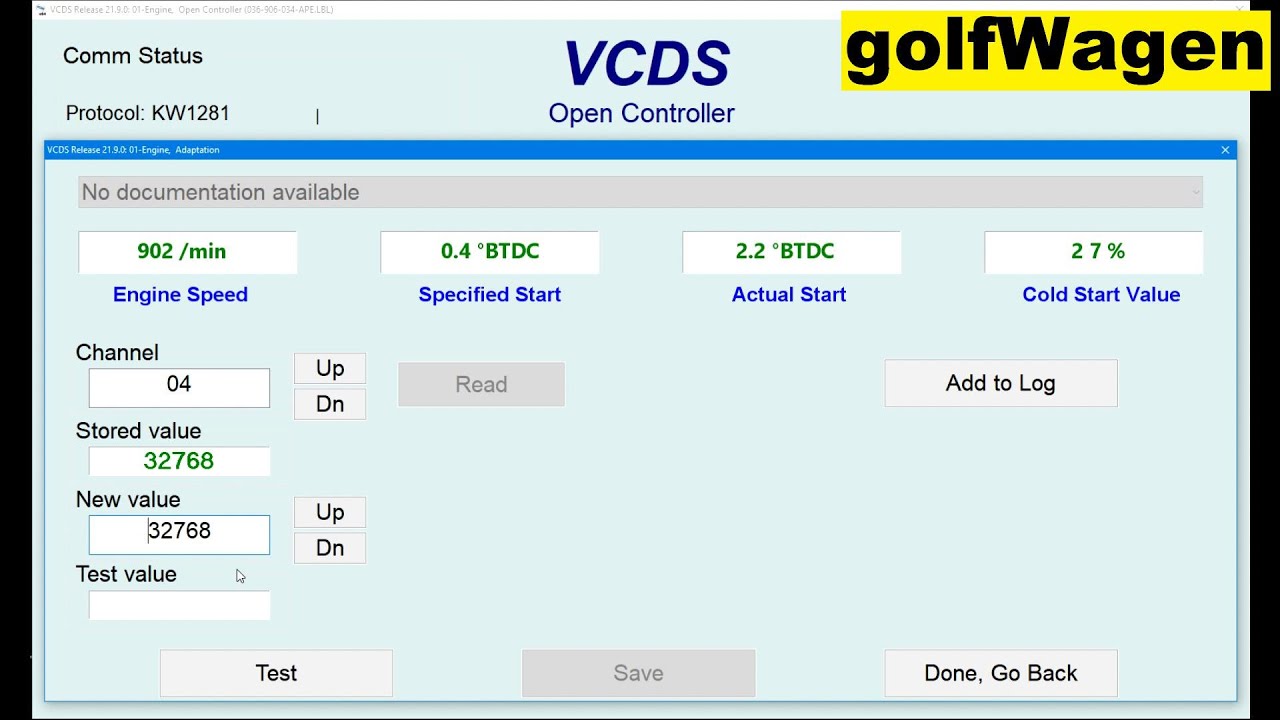Focus the Channel input field
Viewport: 1280px width, 720px height.
point(179,387)
